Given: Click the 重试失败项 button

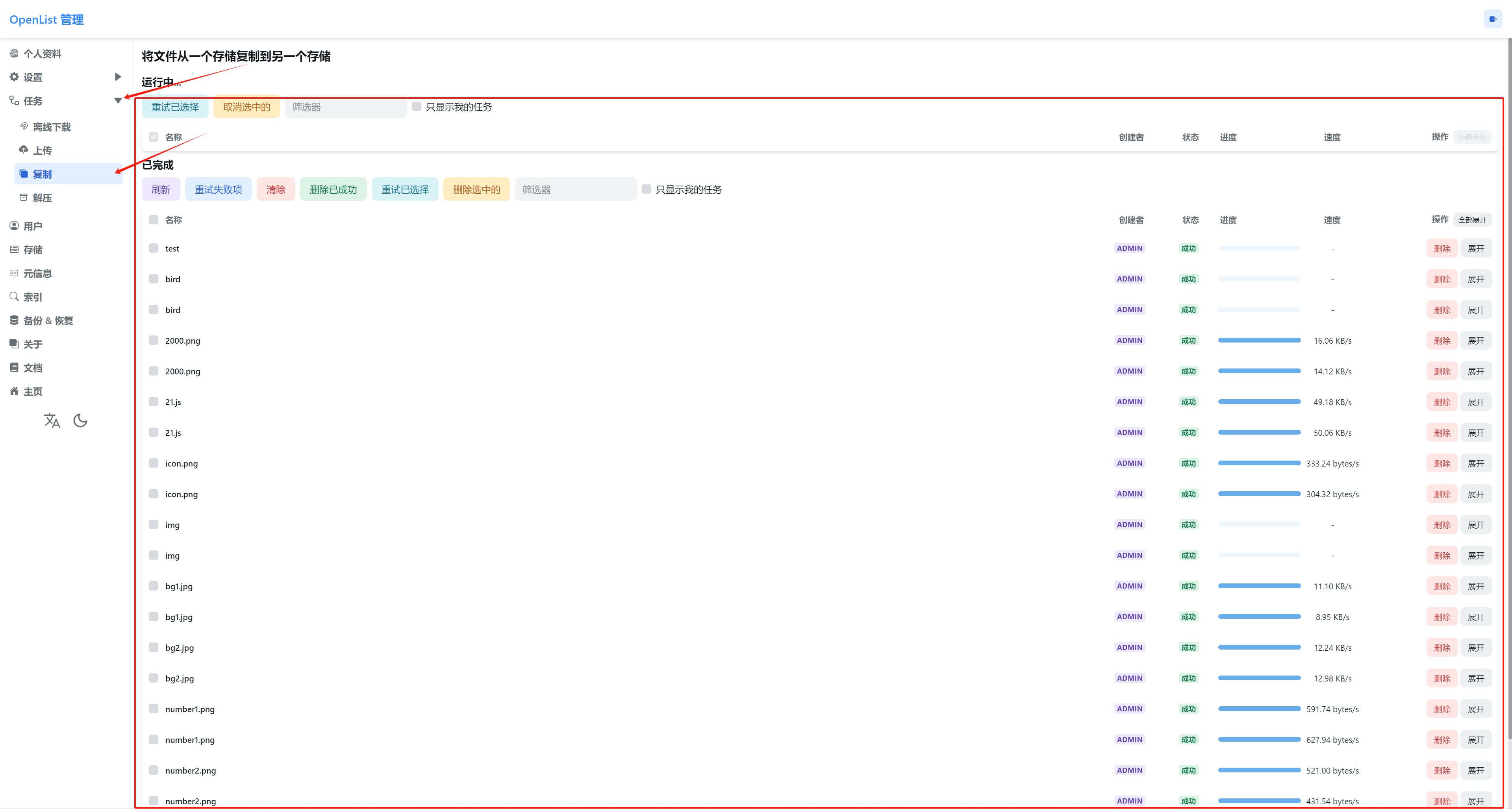Looking at the screenshot, I should tap(219, 189).
